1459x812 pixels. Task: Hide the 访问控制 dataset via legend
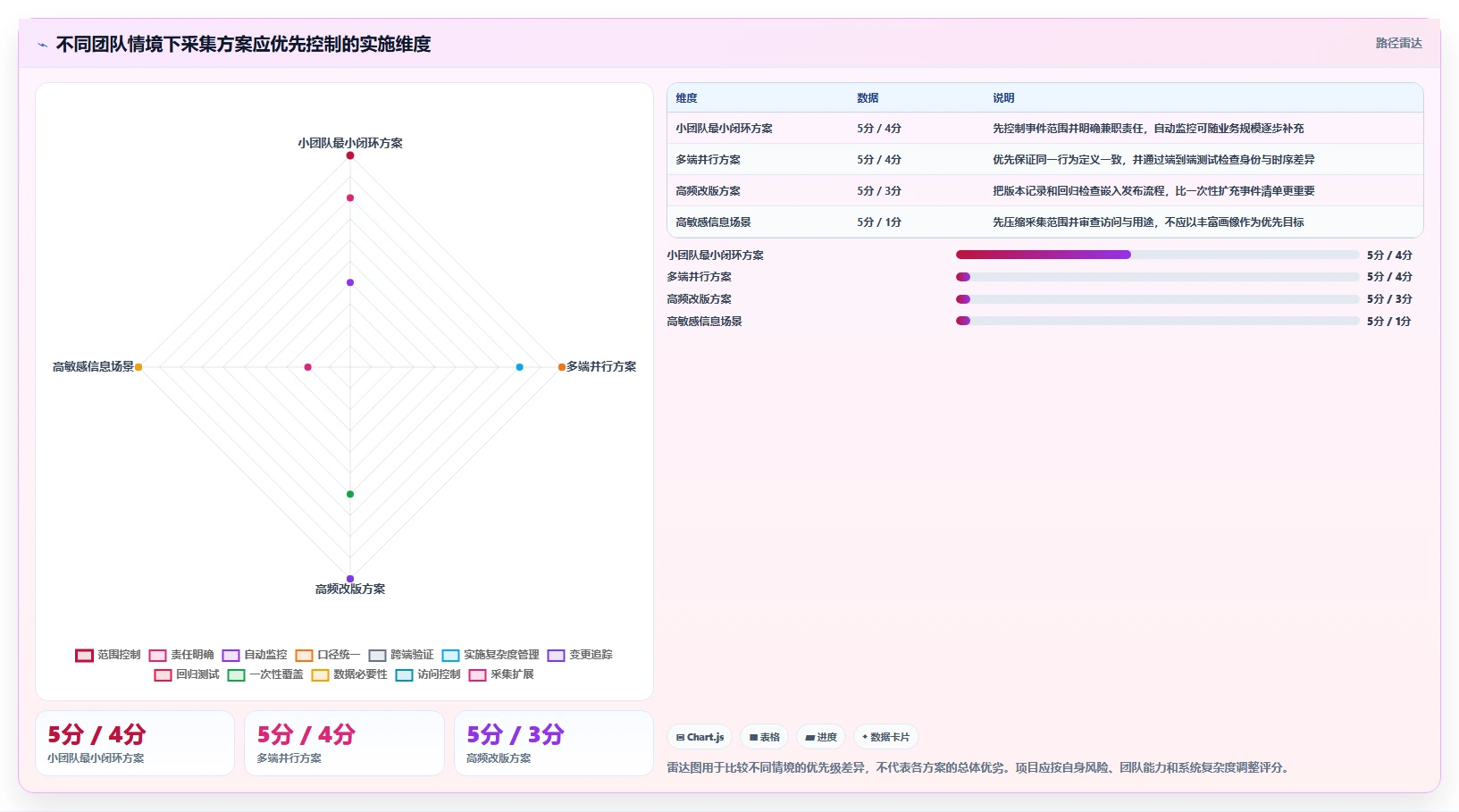[428, 674]
